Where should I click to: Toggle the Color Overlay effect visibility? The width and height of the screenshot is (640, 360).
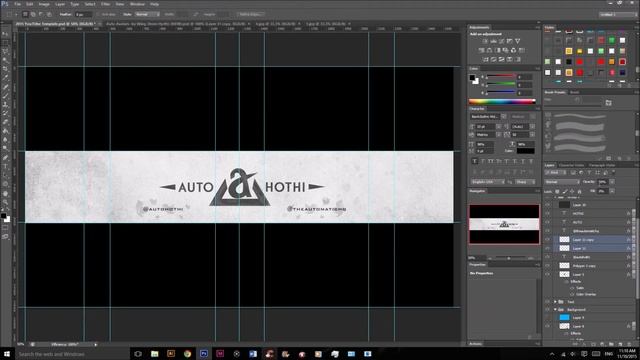click(x=572, y=294)
